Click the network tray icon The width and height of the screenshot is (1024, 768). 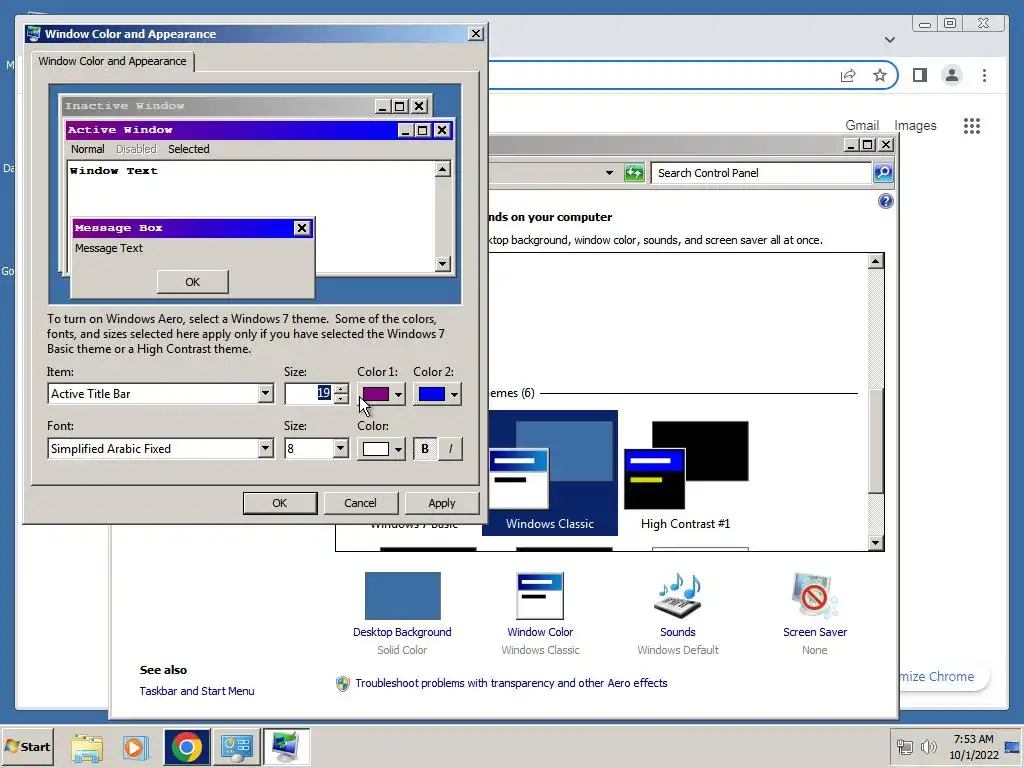(x=904, y=746)
